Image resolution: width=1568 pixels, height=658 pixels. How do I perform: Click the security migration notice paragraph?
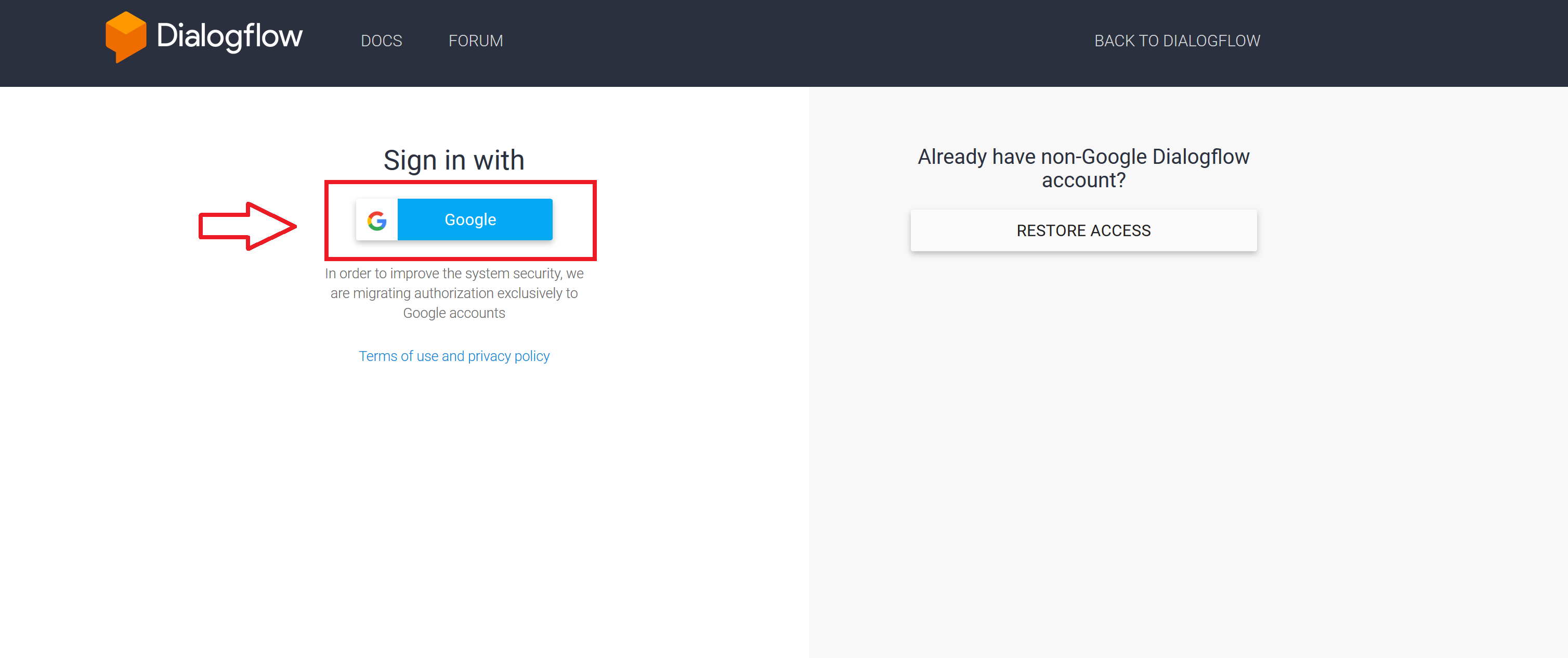[x=453, y=293]
